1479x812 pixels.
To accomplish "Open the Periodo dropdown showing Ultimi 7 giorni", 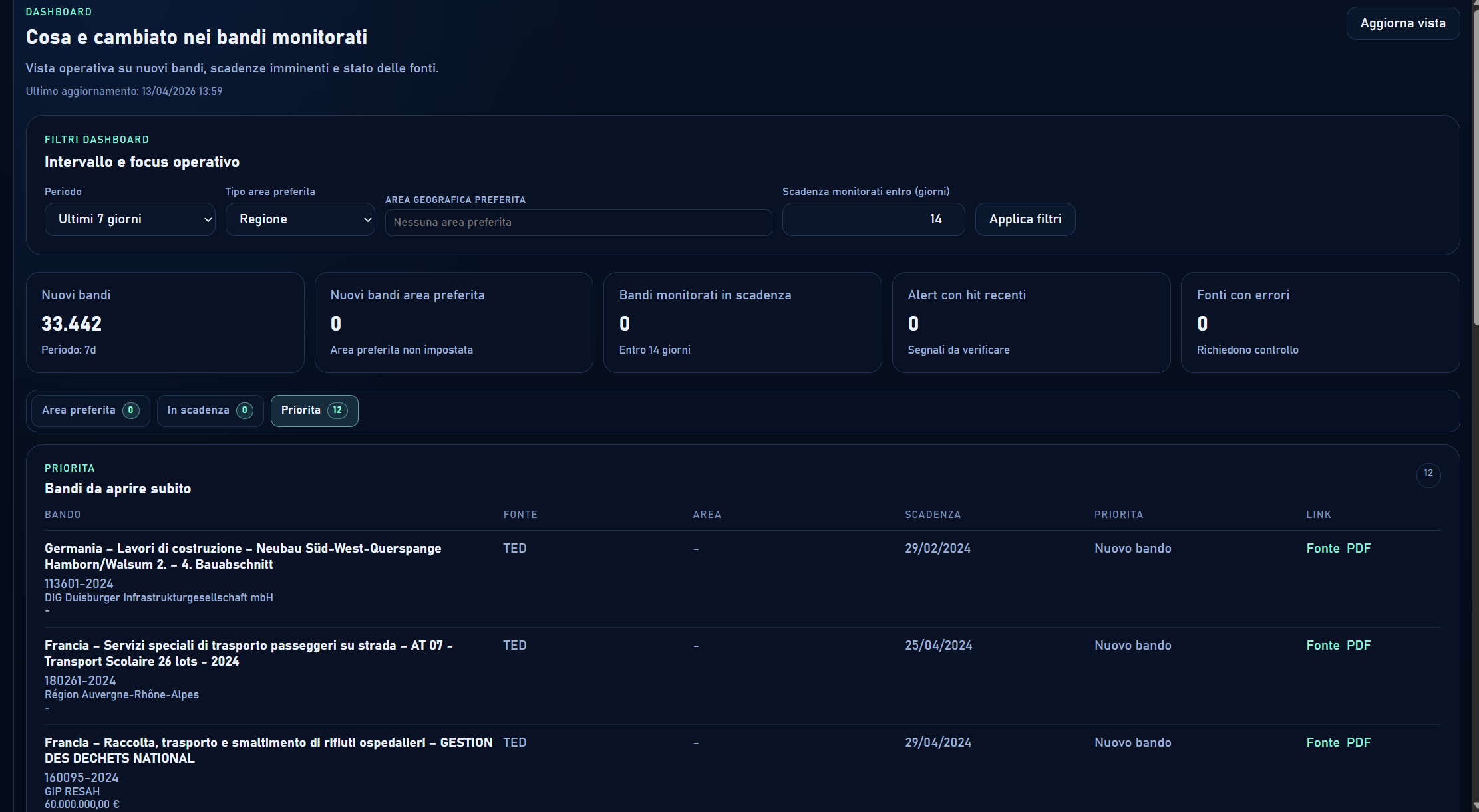I will [130, 219].
